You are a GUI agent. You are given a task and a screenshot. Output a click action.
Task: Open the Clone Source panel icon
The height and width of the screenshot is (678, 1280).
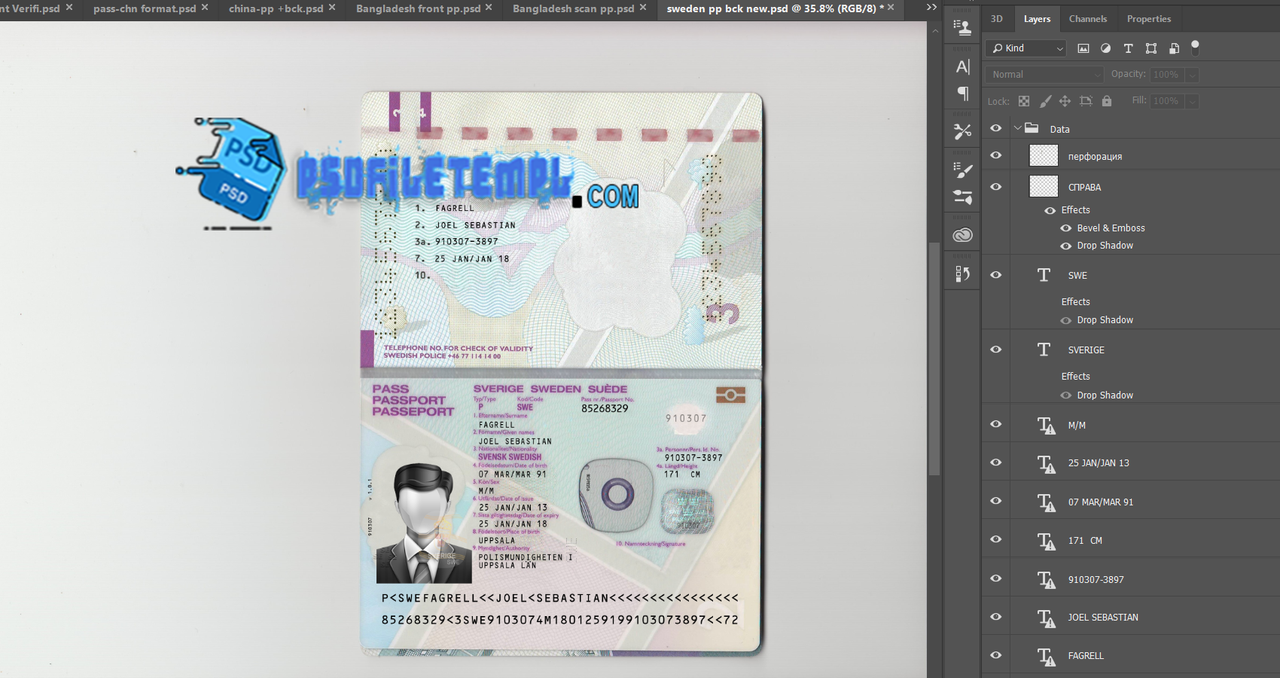click(x=963, y=28)
